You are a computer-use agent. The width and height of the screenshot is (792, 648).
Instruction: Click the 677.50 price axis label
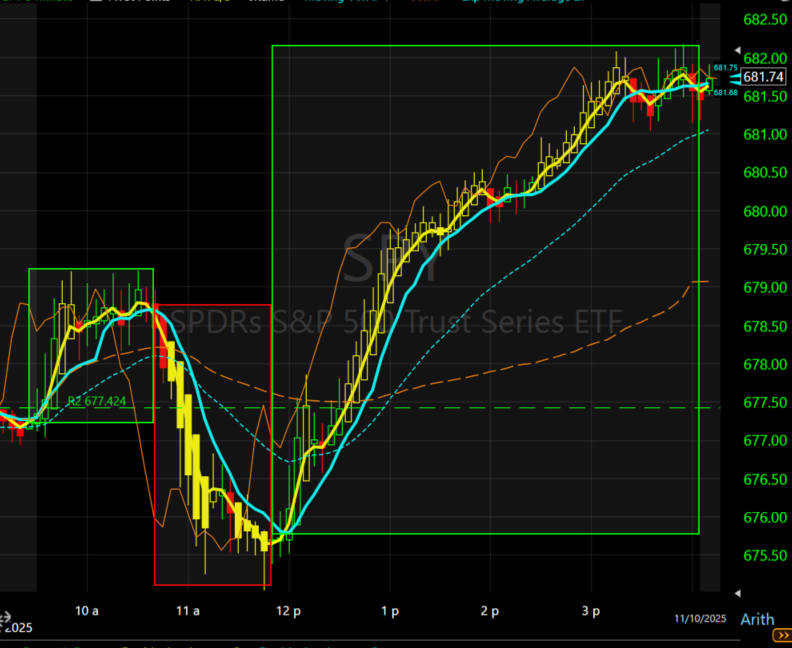pos(765,403)
